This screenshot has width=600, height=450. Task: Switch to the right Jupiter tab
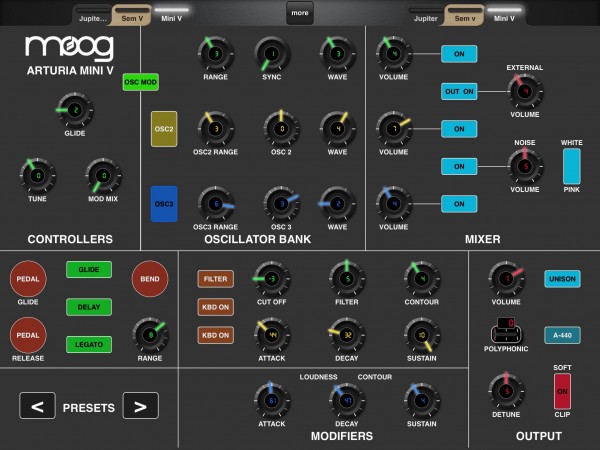pos(426,16)
